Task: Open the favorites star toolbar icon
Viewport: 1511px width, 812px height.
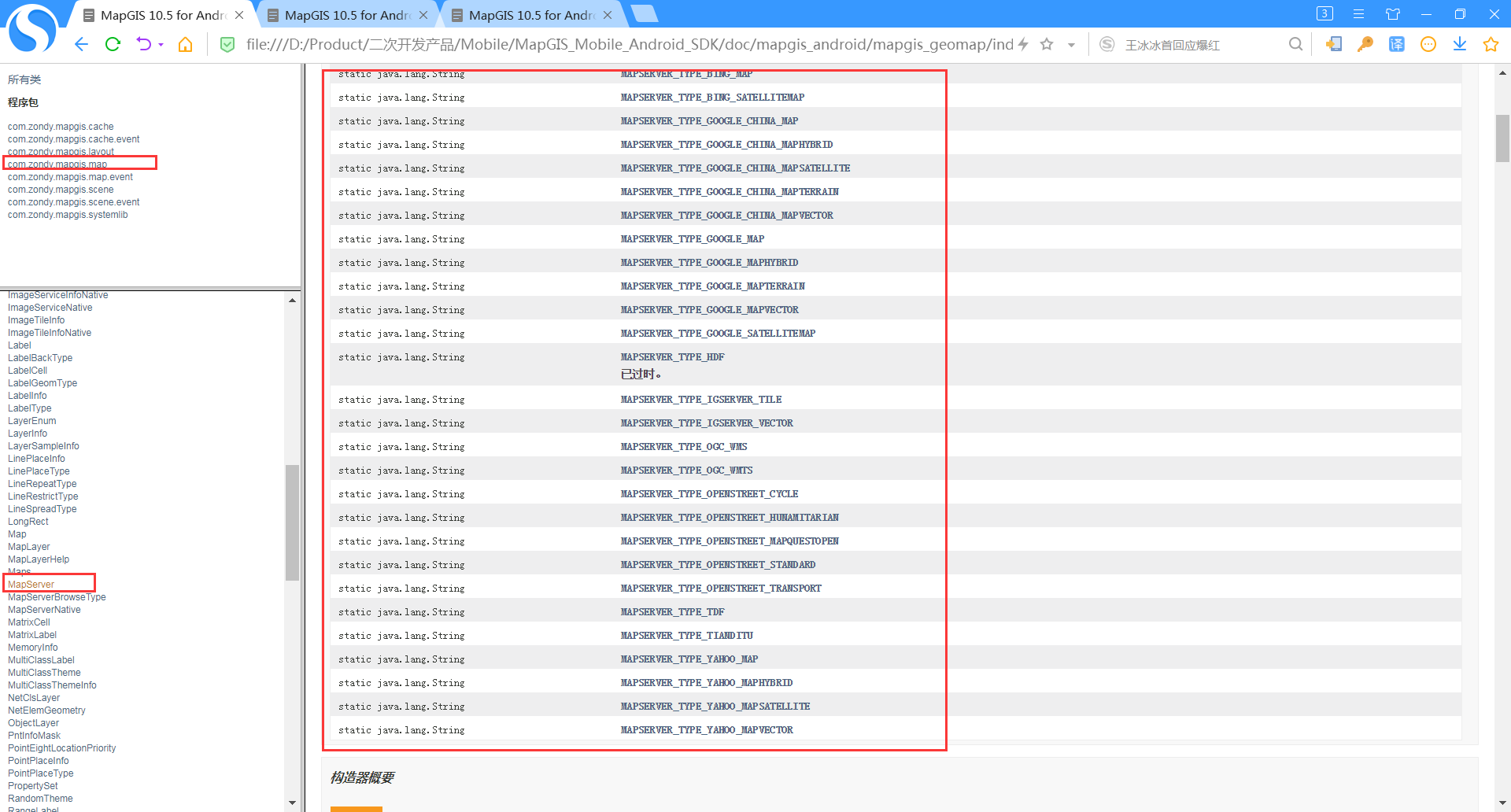Action: click(1491, 45)
